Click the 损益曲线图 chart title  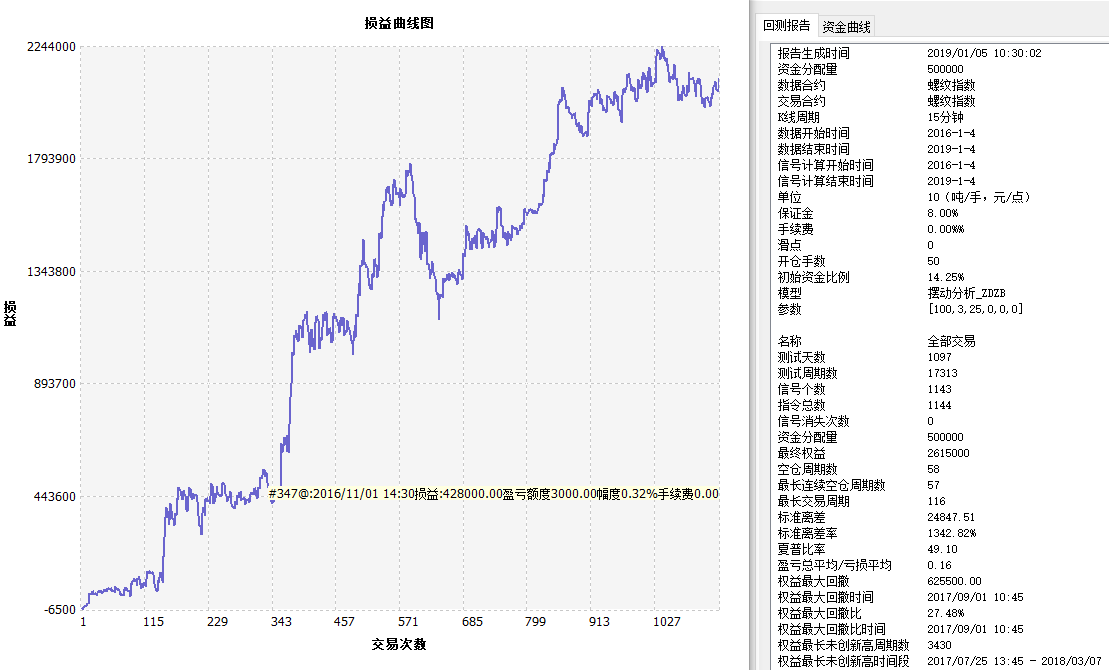399,23
